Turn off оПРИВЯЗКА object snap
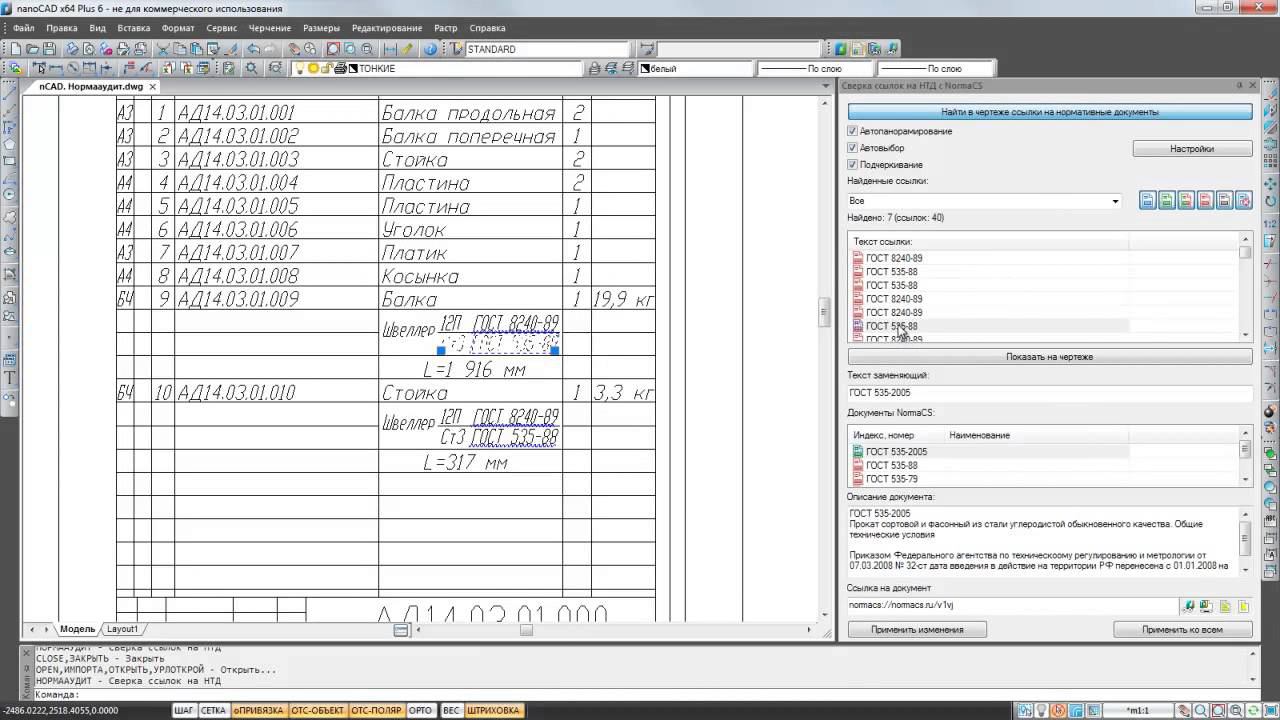This screenshot has width=1280, height=720. pyautogui.click(x=258, y=711)
